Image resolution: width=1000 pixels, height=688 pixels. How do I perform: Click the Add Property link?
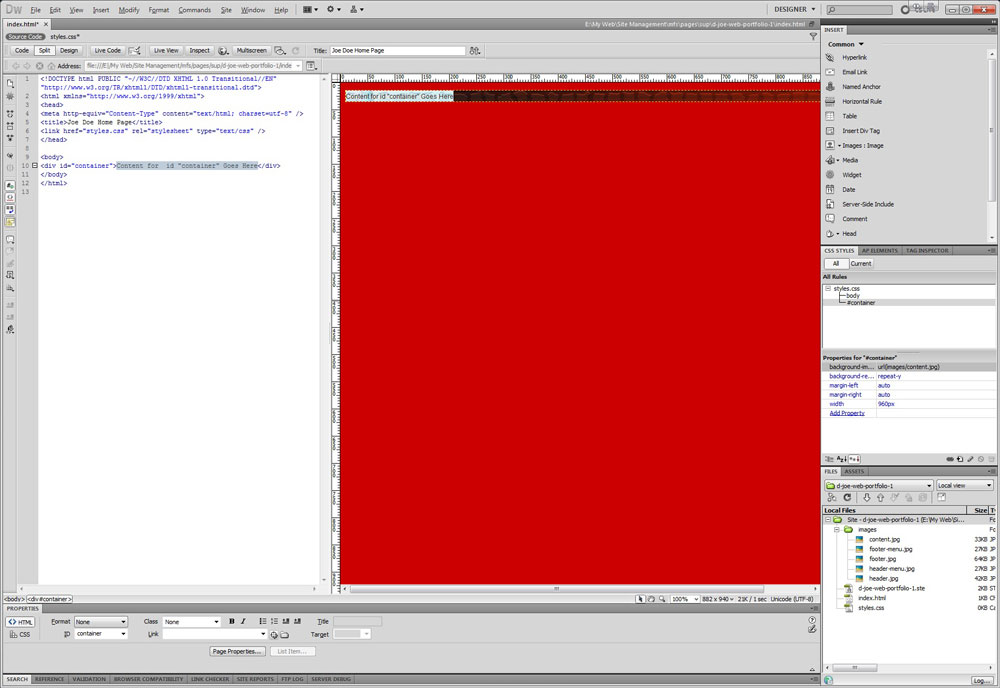click(x=846, y=413)
